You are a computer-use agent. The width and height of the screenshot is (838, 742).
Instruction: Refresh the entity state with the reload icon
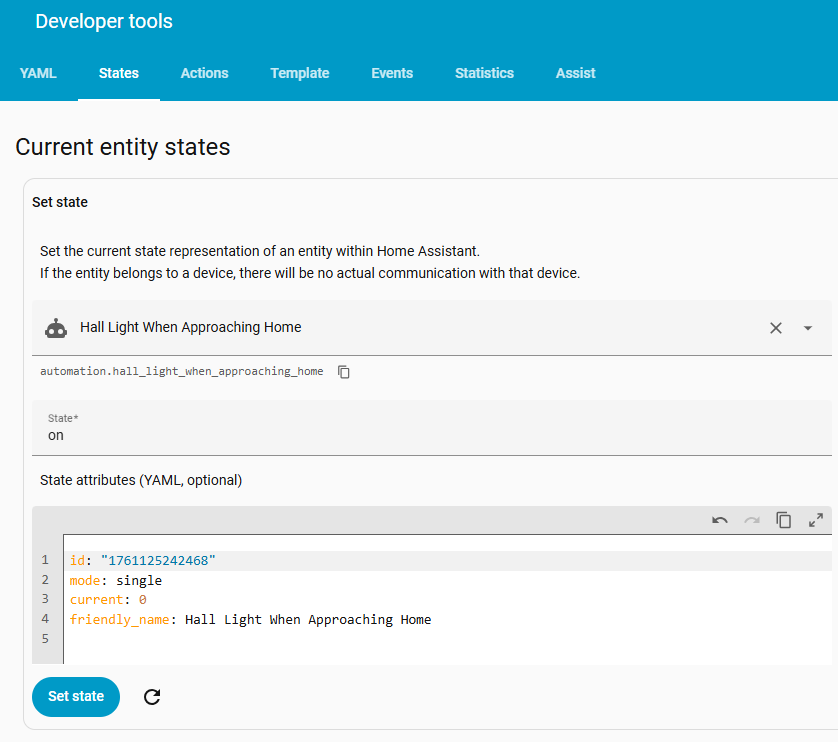152,697
